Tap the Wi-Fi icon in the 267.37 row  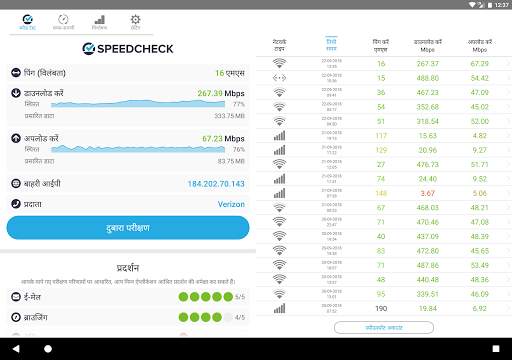tap(279, 63)
